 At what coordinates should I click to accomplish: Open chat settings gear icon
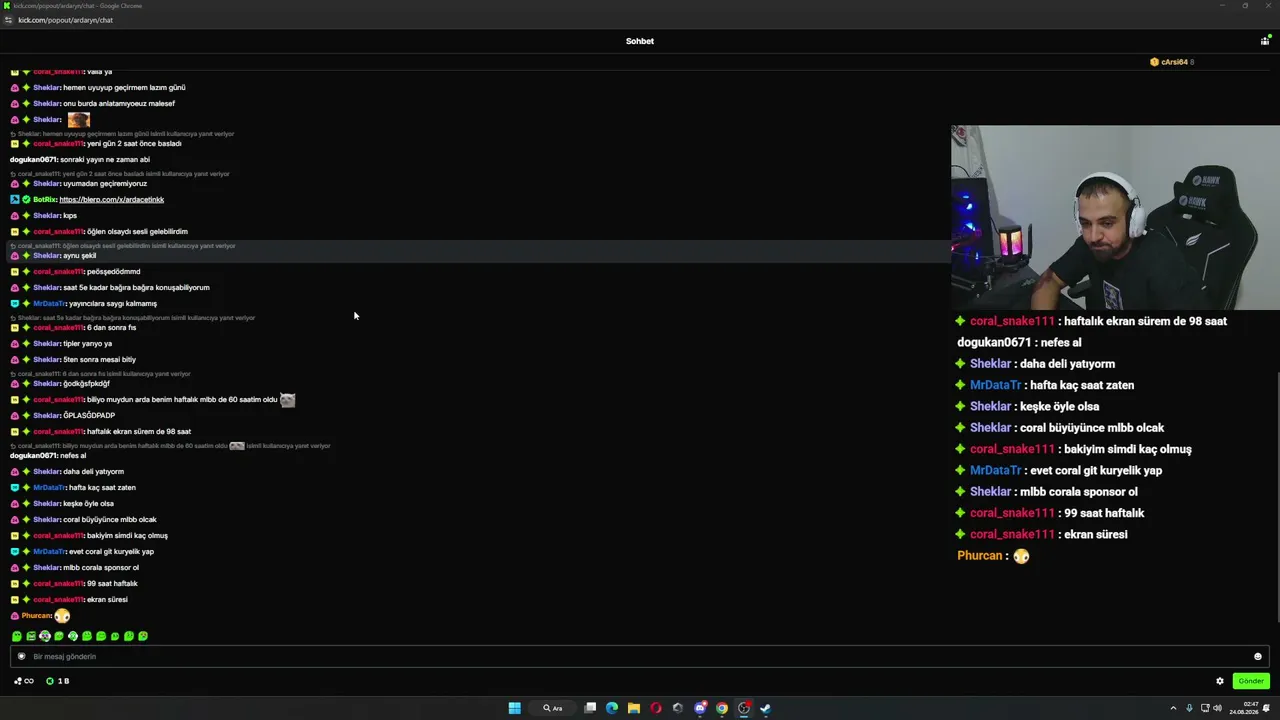tap(1220, 681)
